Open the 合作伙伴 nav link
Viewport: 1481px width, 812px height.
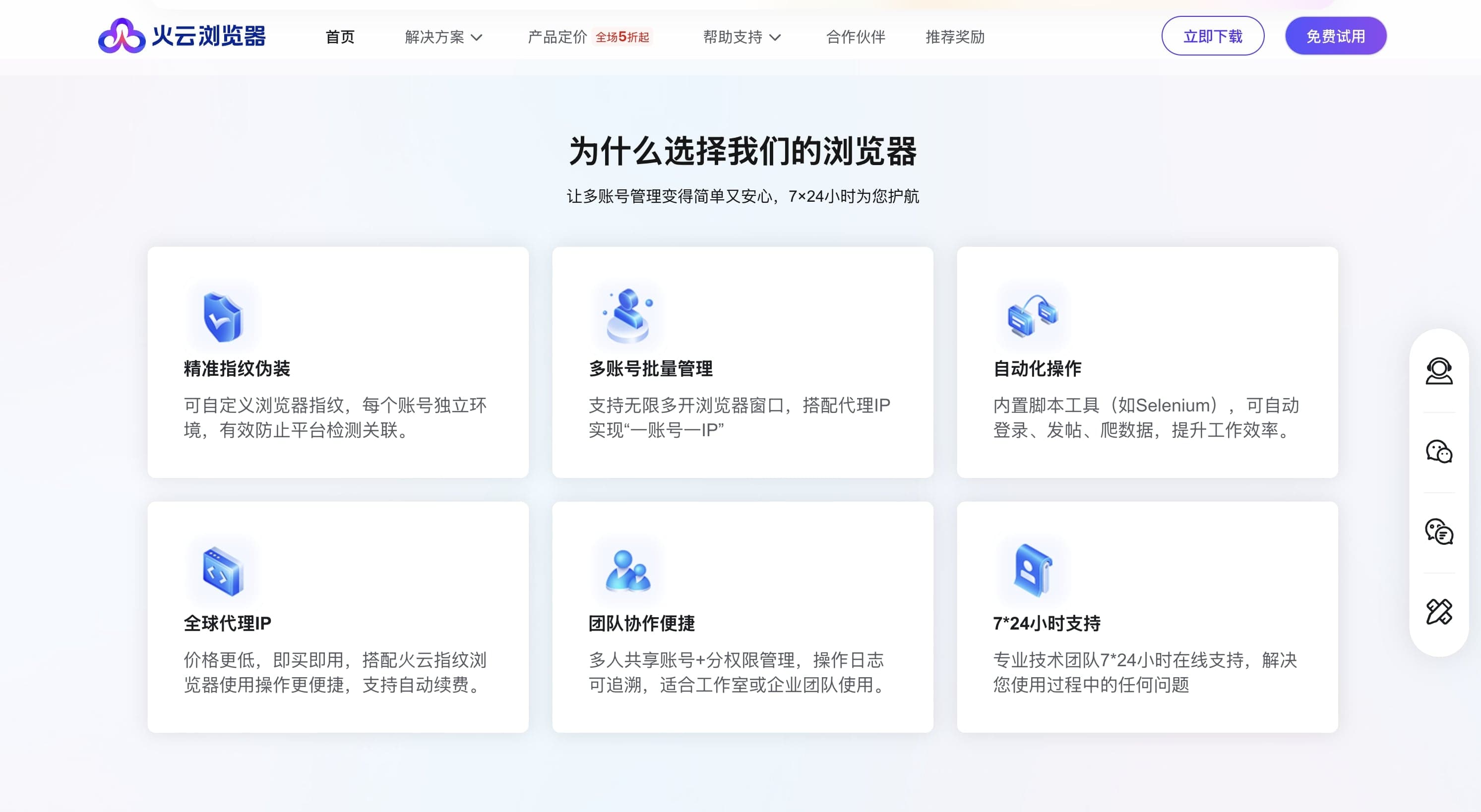point(856,37)
